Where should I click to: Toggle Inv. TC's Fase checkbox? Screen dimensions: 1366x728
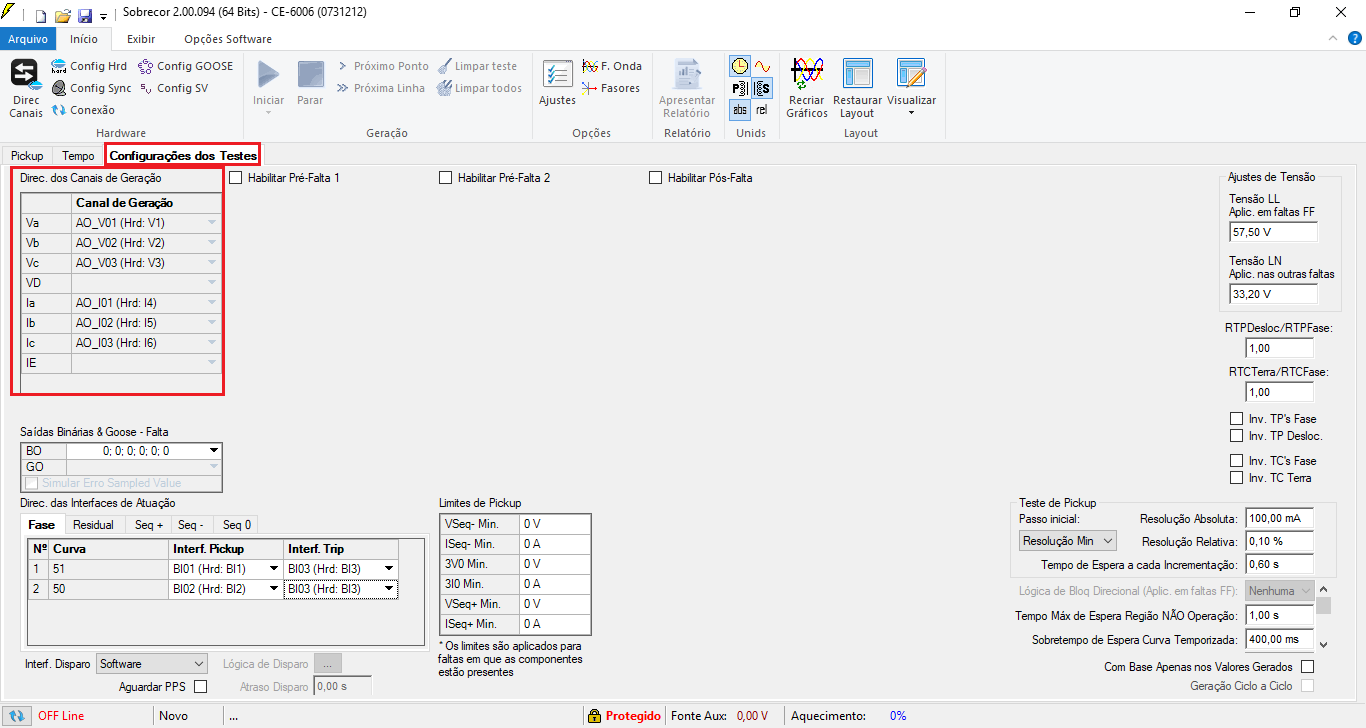[1236, 461]
